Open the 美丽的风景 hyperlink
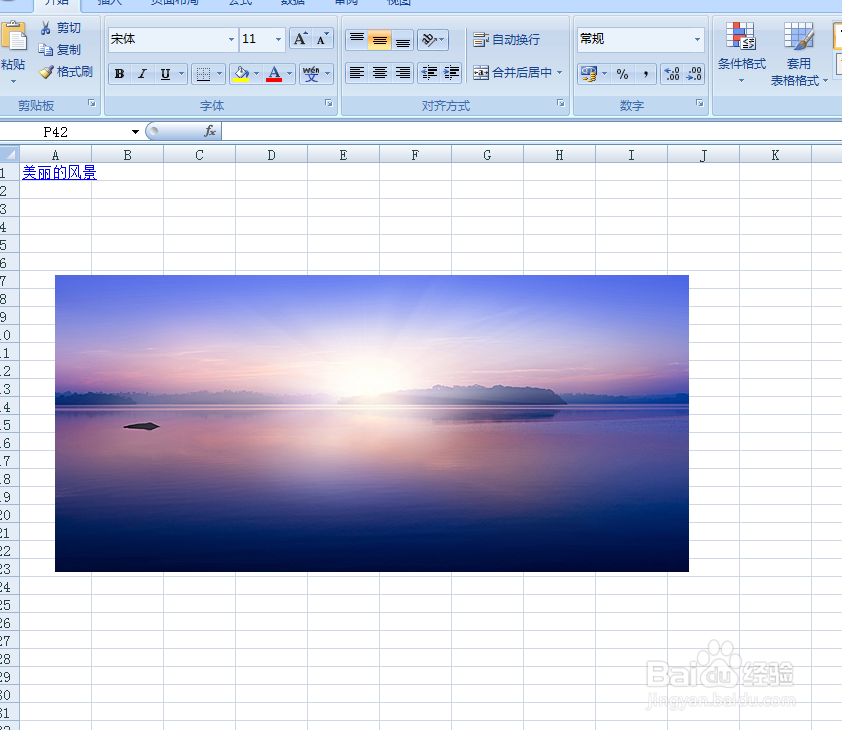 click(x=60, y=172)
